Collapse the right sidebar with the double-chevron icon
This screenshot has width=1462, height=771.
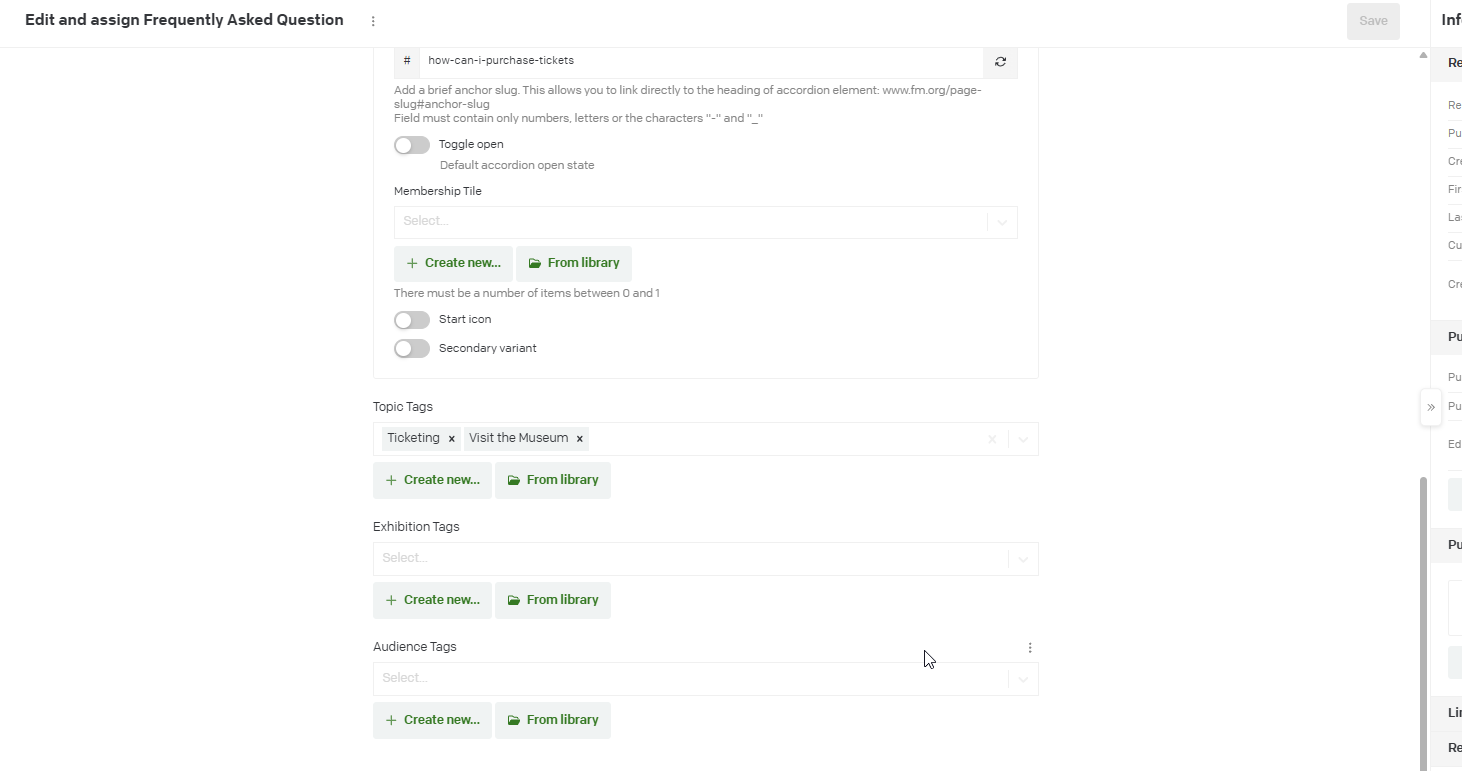(x=1431, y=407)
